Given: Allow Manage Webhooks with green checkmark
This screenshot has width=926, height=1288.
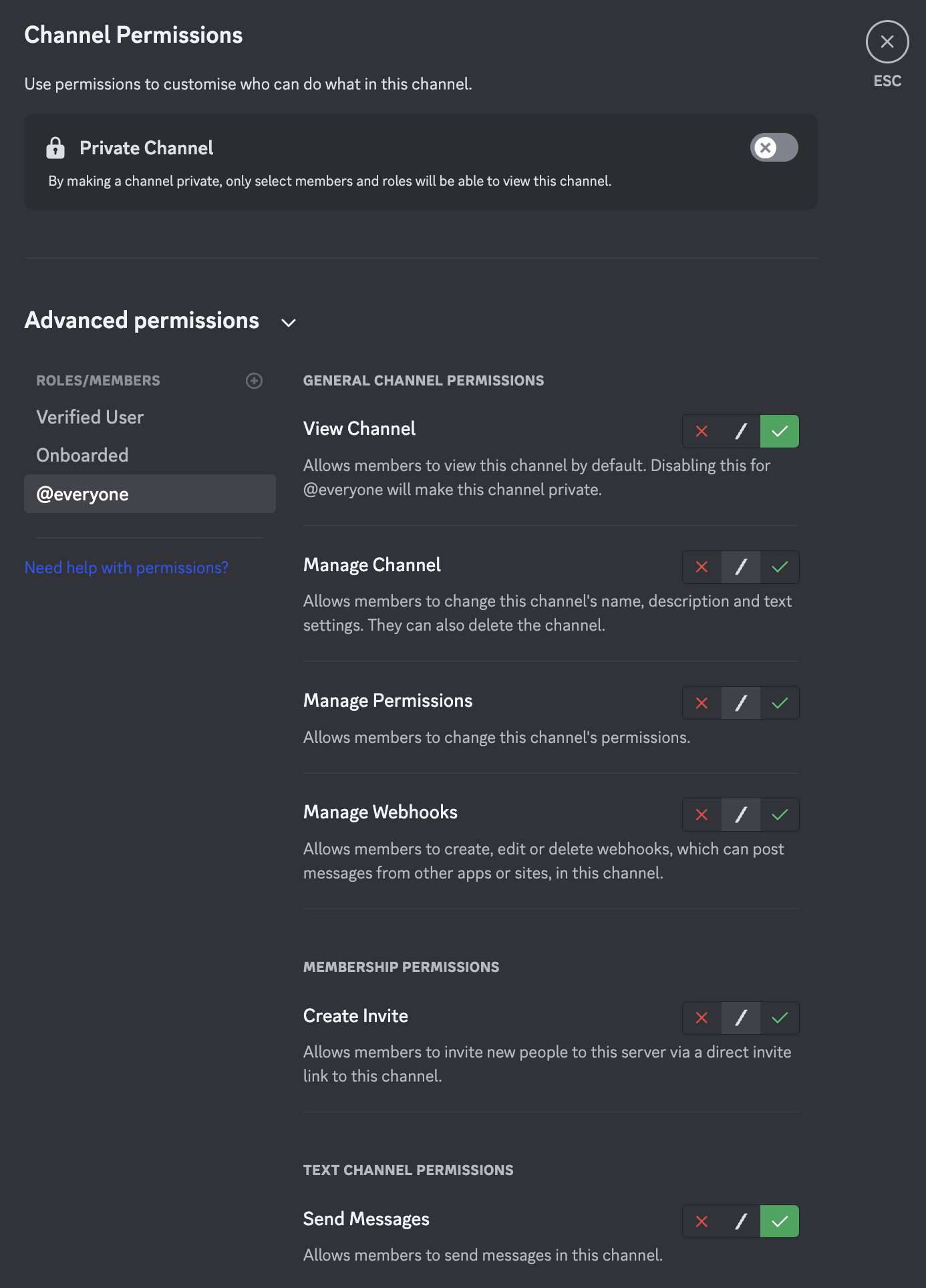Looking at the screenshot, I should (x=780, y=814).
